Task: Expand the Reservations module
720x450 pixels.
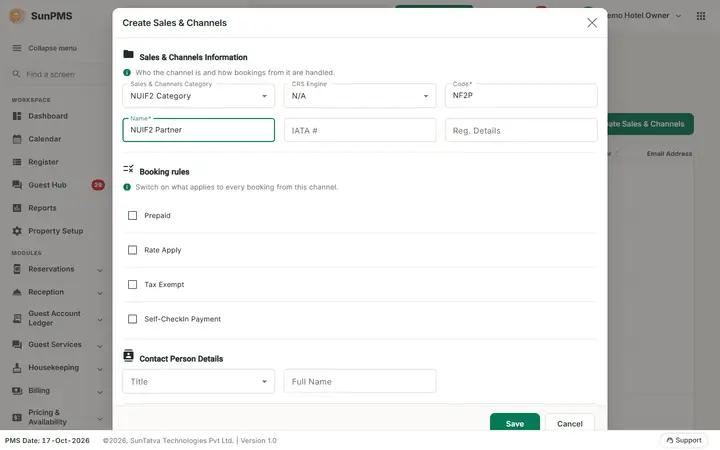Action: click(100, 270)
